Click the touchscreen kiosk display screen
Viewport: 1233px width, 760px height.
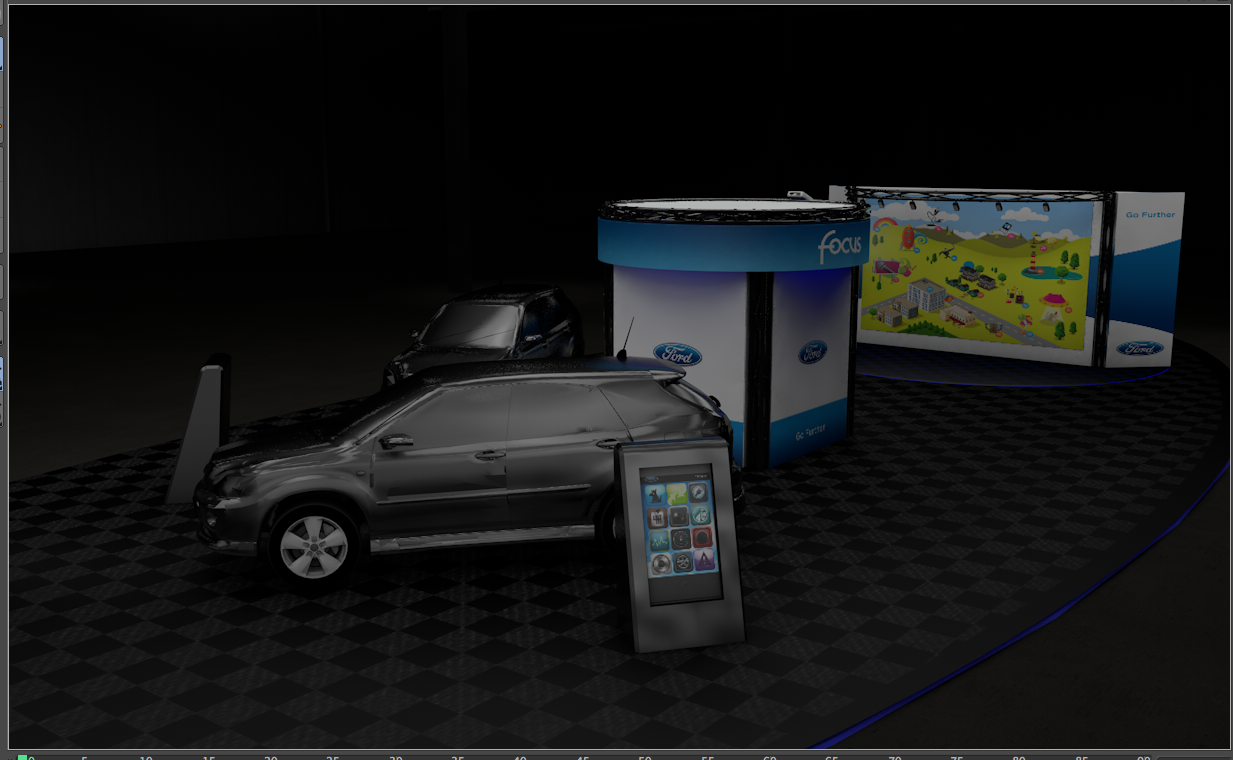tap(679, 524)
